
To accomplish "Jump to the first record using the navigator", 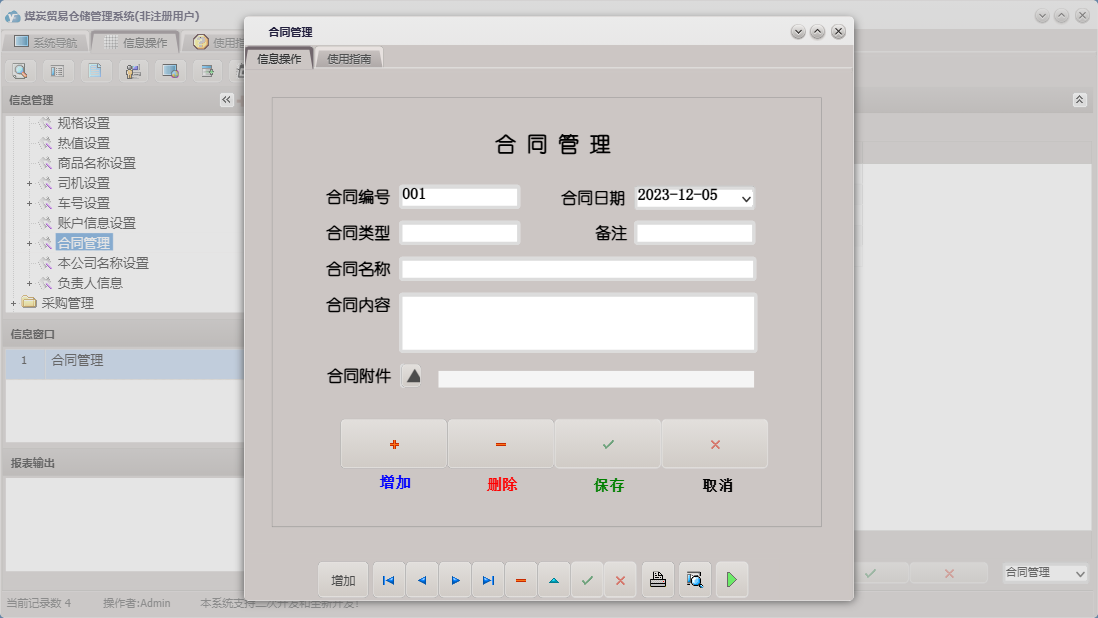I will pos(388,580).
